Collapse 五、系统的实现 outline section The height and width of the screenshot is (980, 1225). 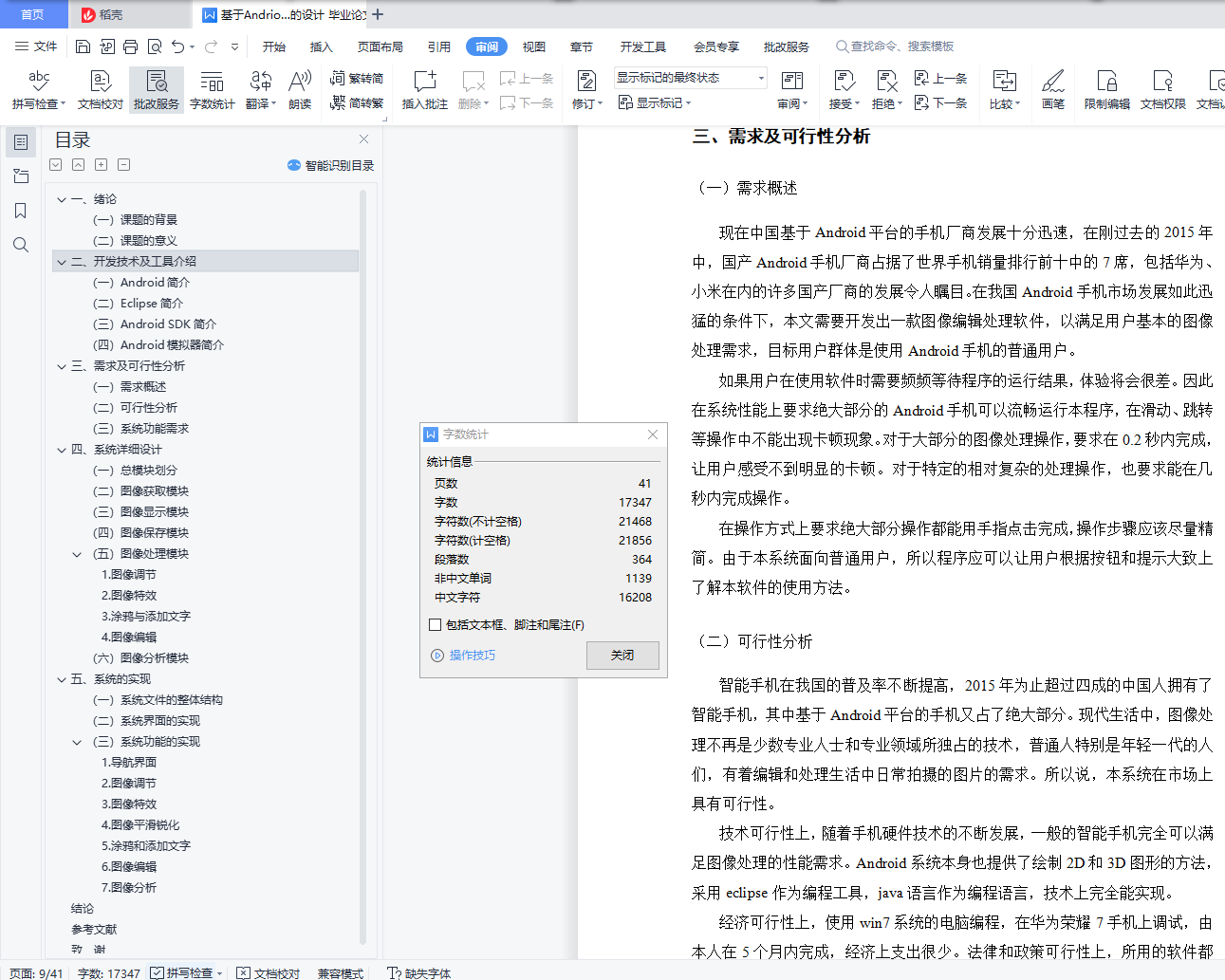(62, 679)
